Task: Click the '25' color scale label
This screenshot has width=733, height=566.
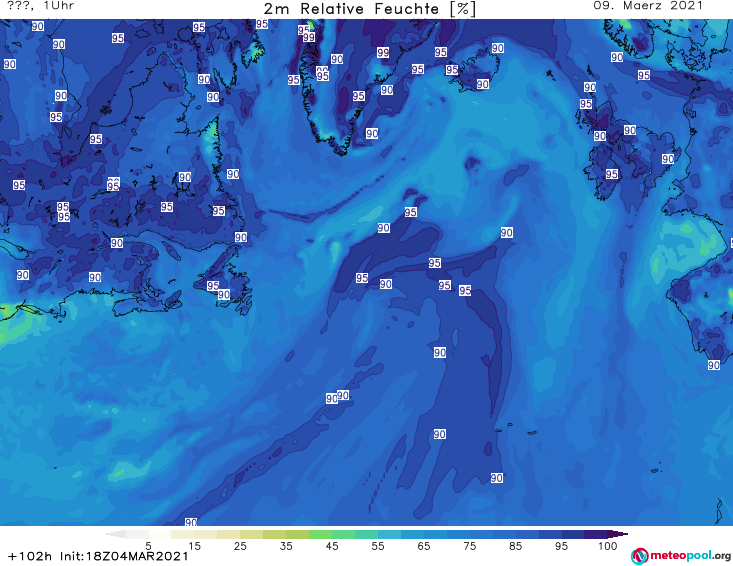Action: click(x=240, y=546)
